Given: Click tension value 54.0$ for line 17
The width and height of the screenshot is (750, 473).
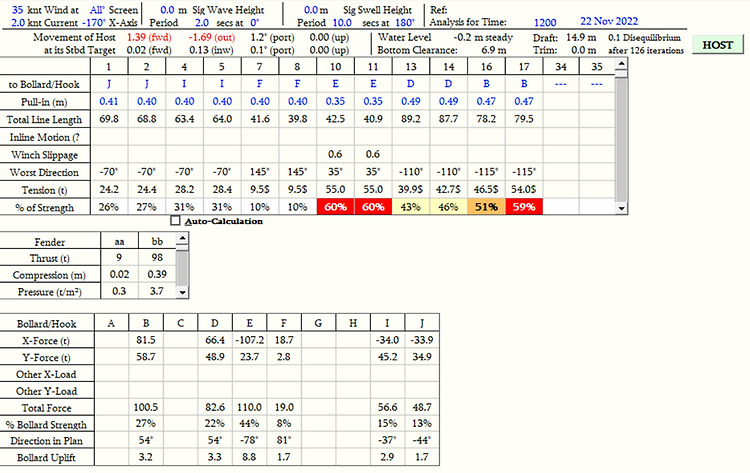Looking at the screenshot, I should tap(524, 189).
